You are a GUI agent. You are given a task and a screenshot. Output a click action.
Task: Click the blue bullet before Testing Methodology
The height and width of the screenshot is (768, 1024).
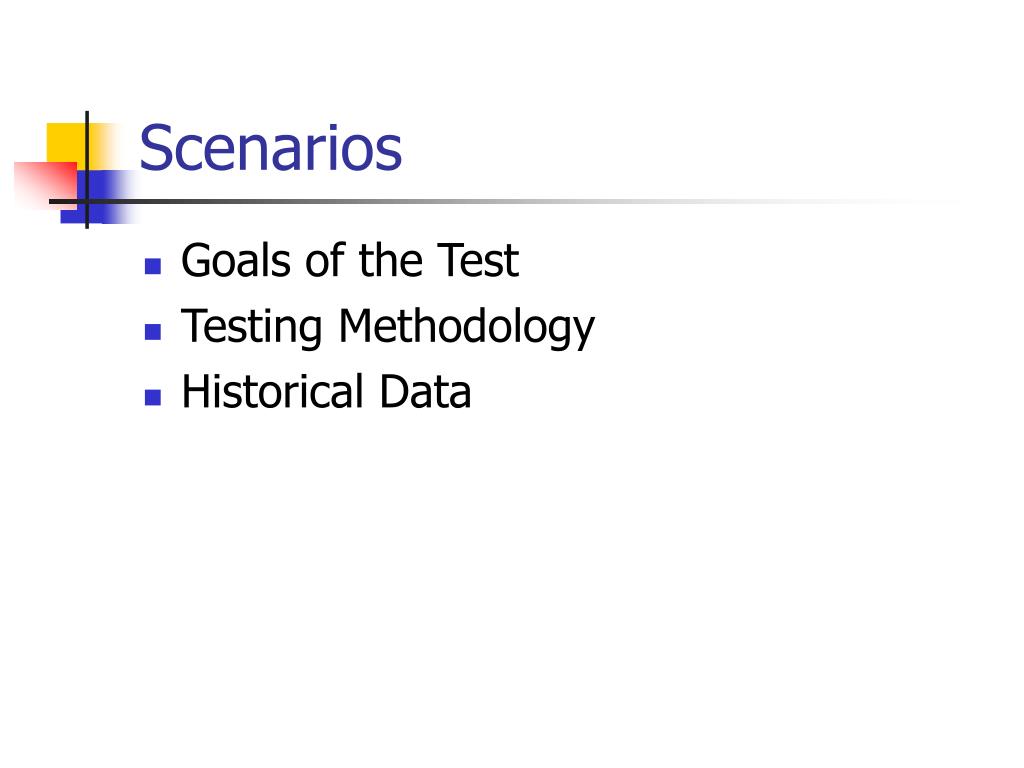point(153,332)
